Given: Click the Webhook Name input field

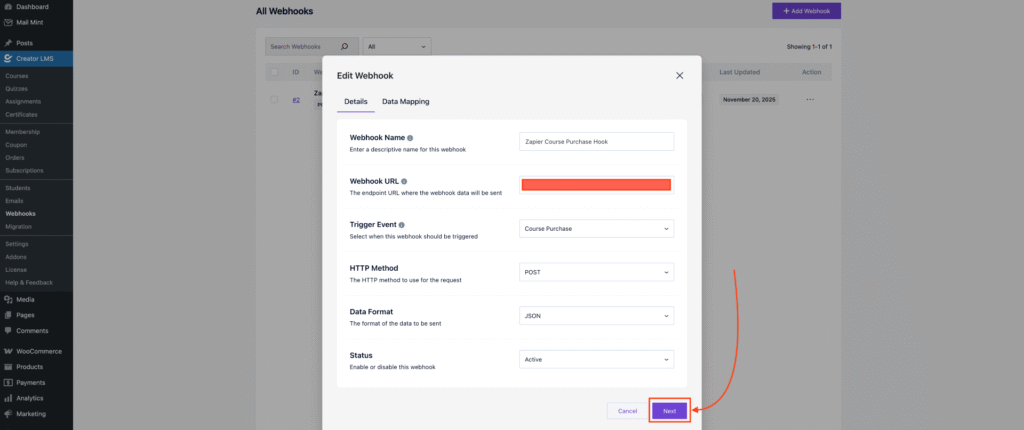Looking at the screenshot, I should 597,142.
